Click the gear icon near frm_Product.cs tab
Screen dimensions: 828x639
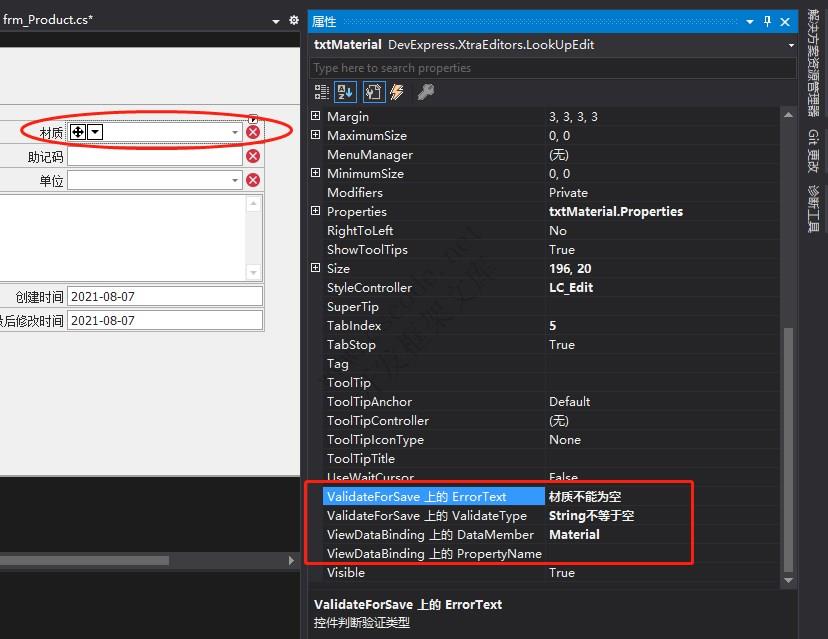(293, 19)
